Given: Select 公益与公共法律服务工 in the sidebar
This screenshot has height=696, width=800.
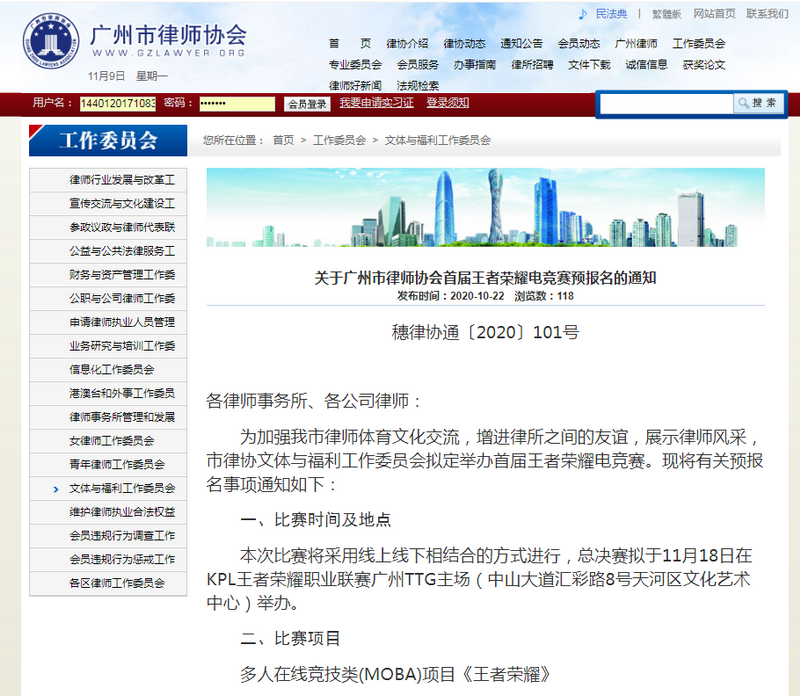Looking at the screenshot, I should tap(108, 251).
